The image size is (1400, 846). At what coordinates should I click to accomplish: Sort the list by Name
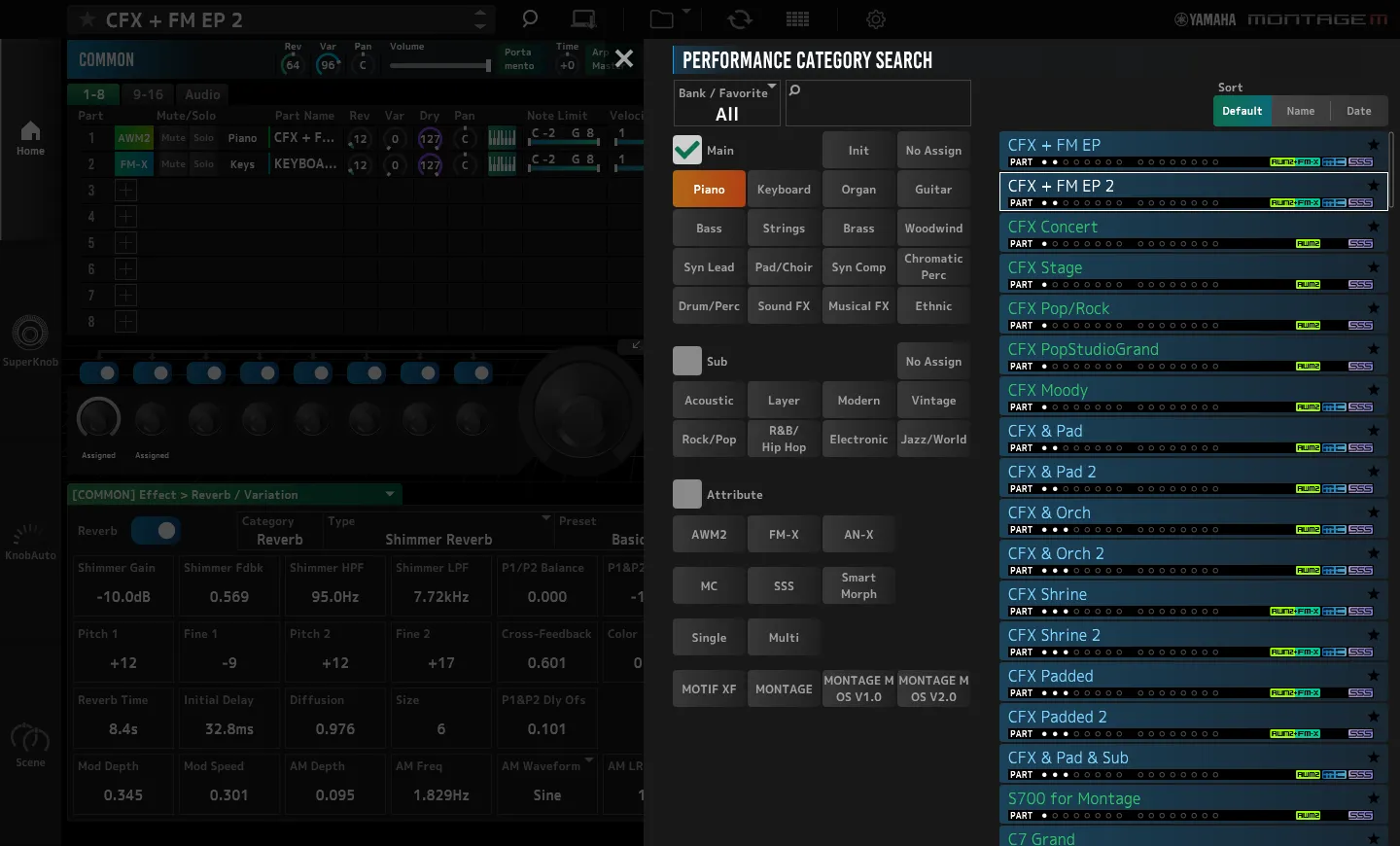tap(1300, 111)
